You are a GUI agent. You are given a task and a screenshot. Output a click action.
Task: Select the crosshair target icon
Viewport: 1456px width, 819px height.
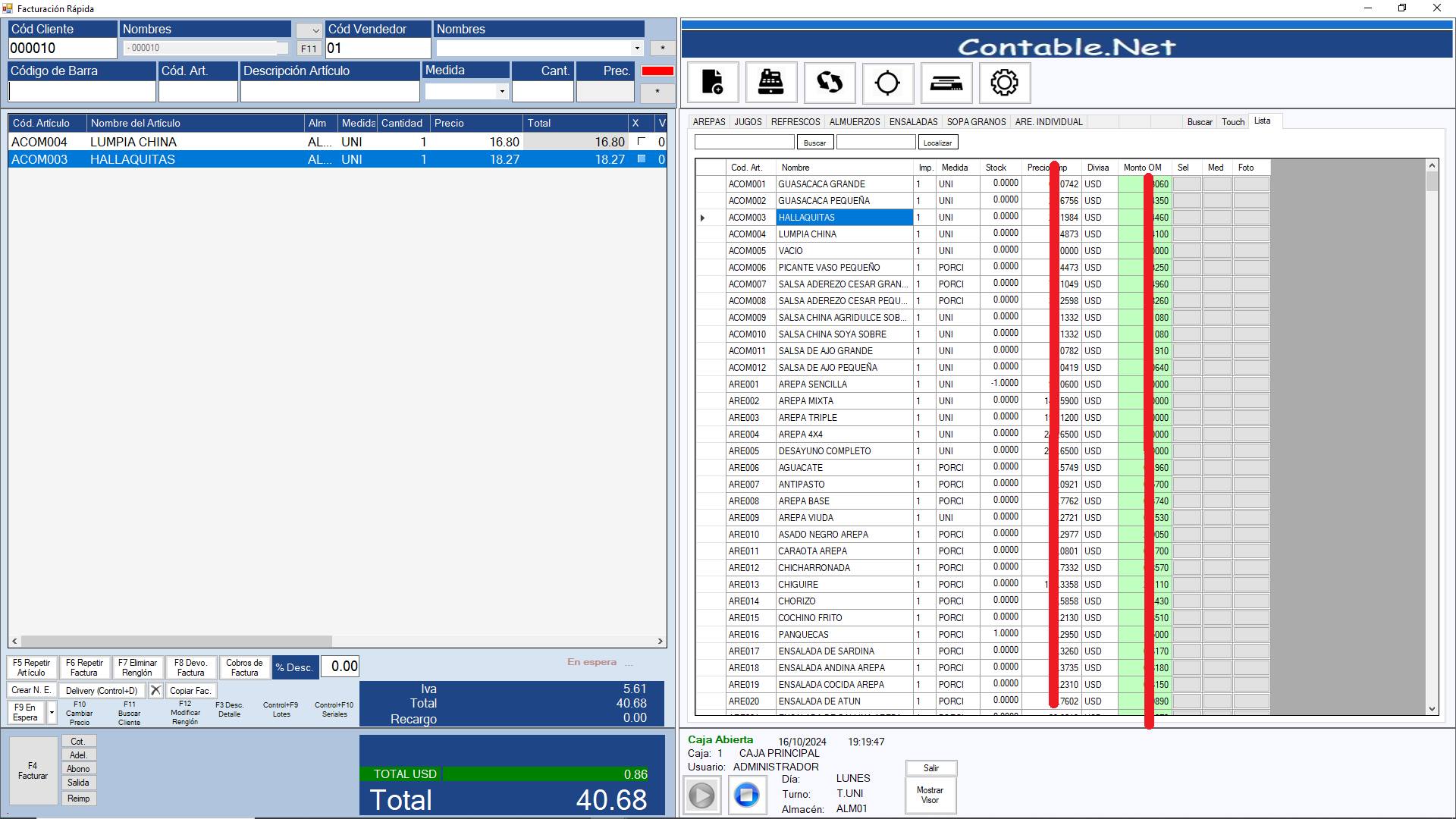coord(888,82)
